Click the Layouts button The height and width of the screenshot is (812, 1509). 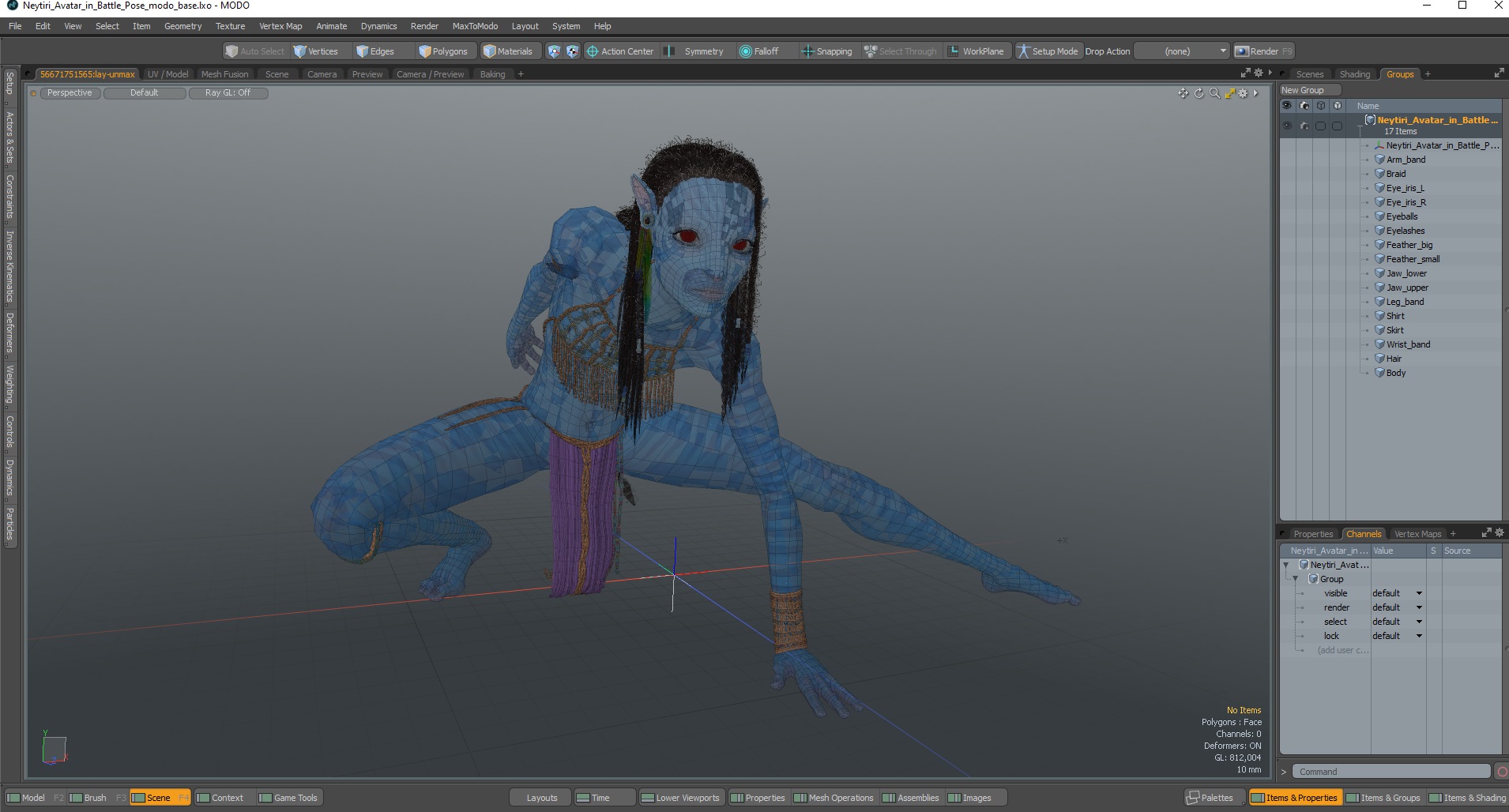click(x=542, y=798)
